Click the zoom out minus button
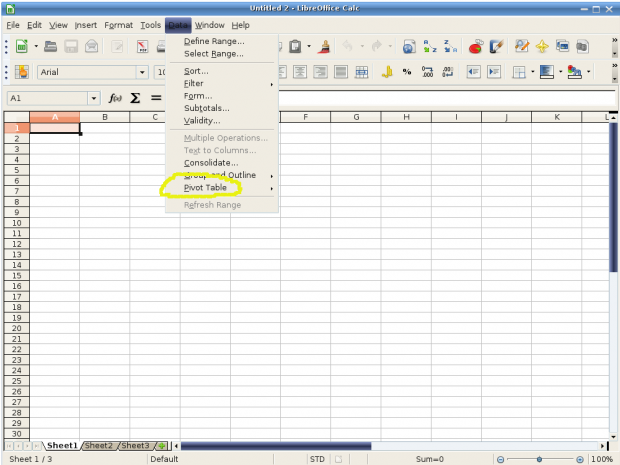 pyautogui.click(x=501, y=459)
